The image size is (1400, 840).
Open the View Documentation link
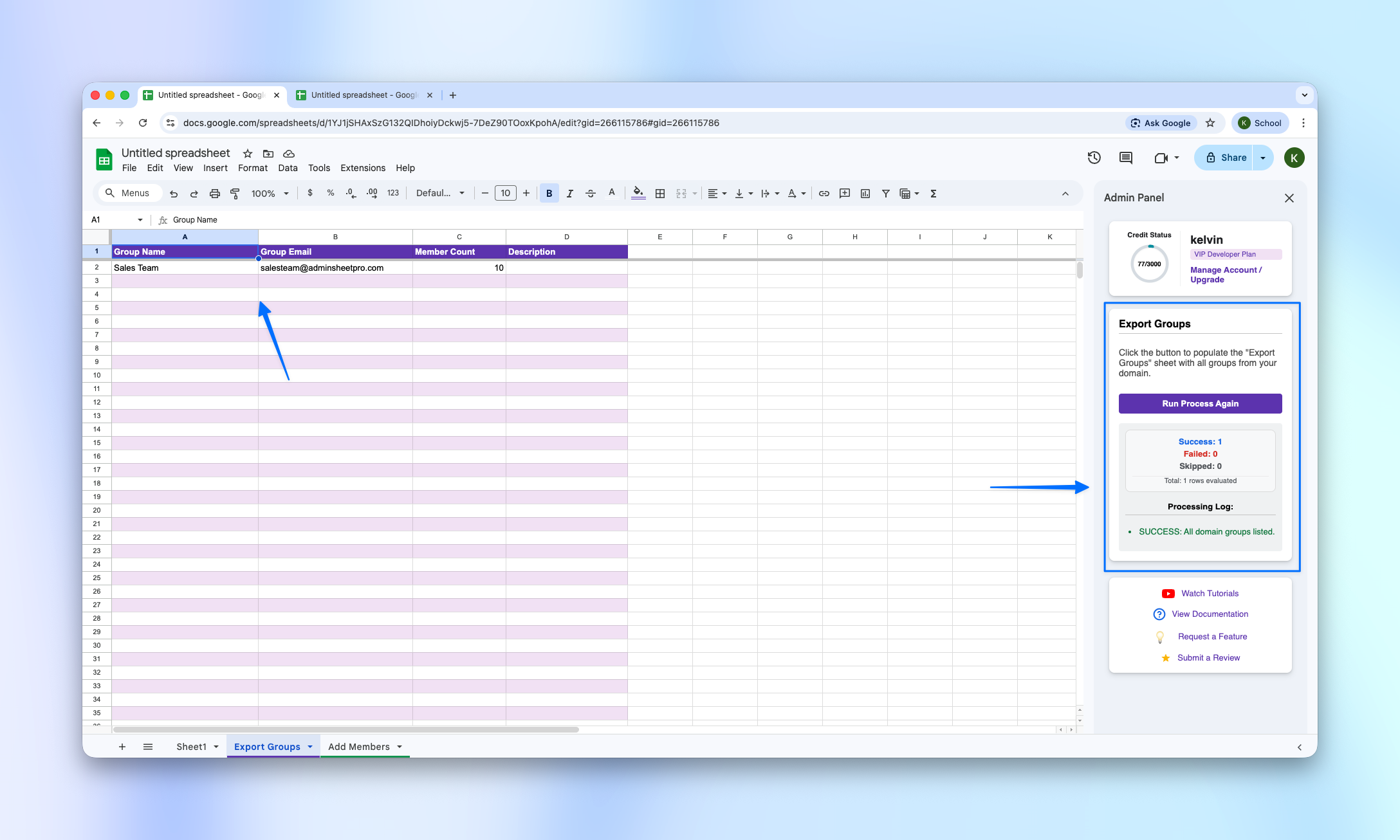coord(1210,614)
